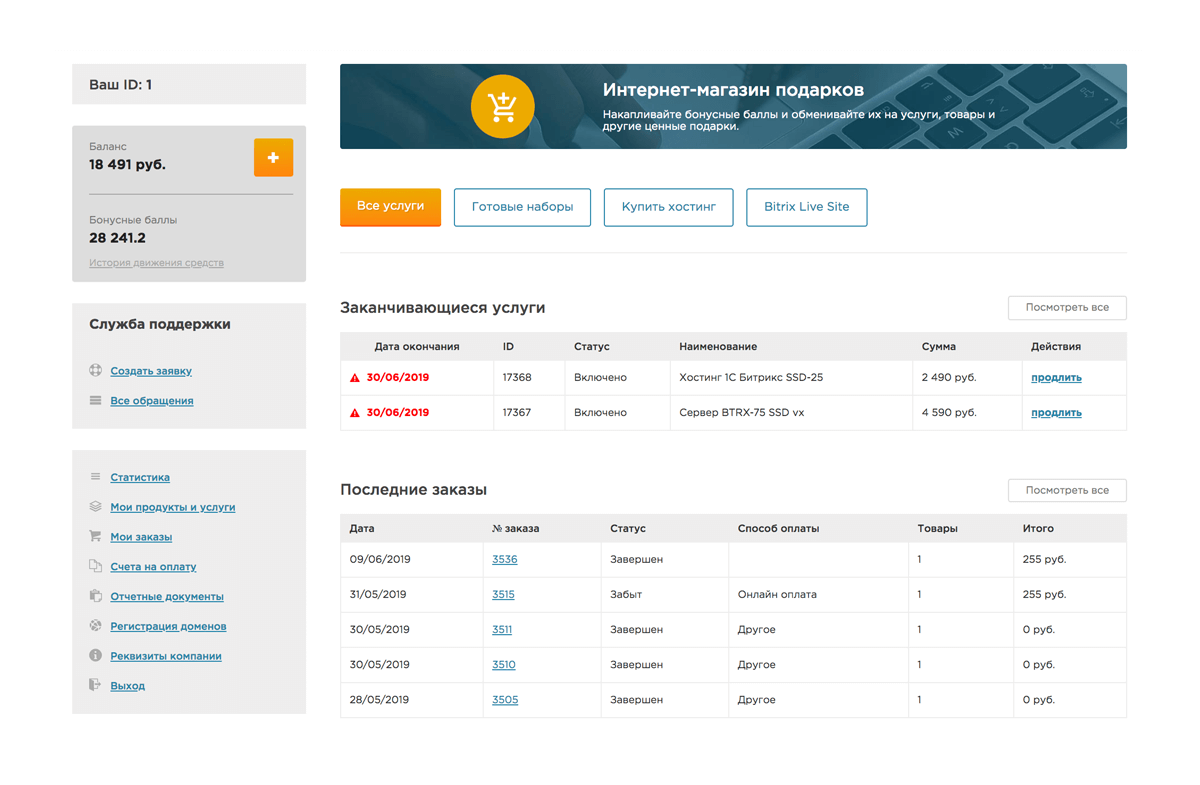
Task: Open order 3536 details
Action: point(505,559)
